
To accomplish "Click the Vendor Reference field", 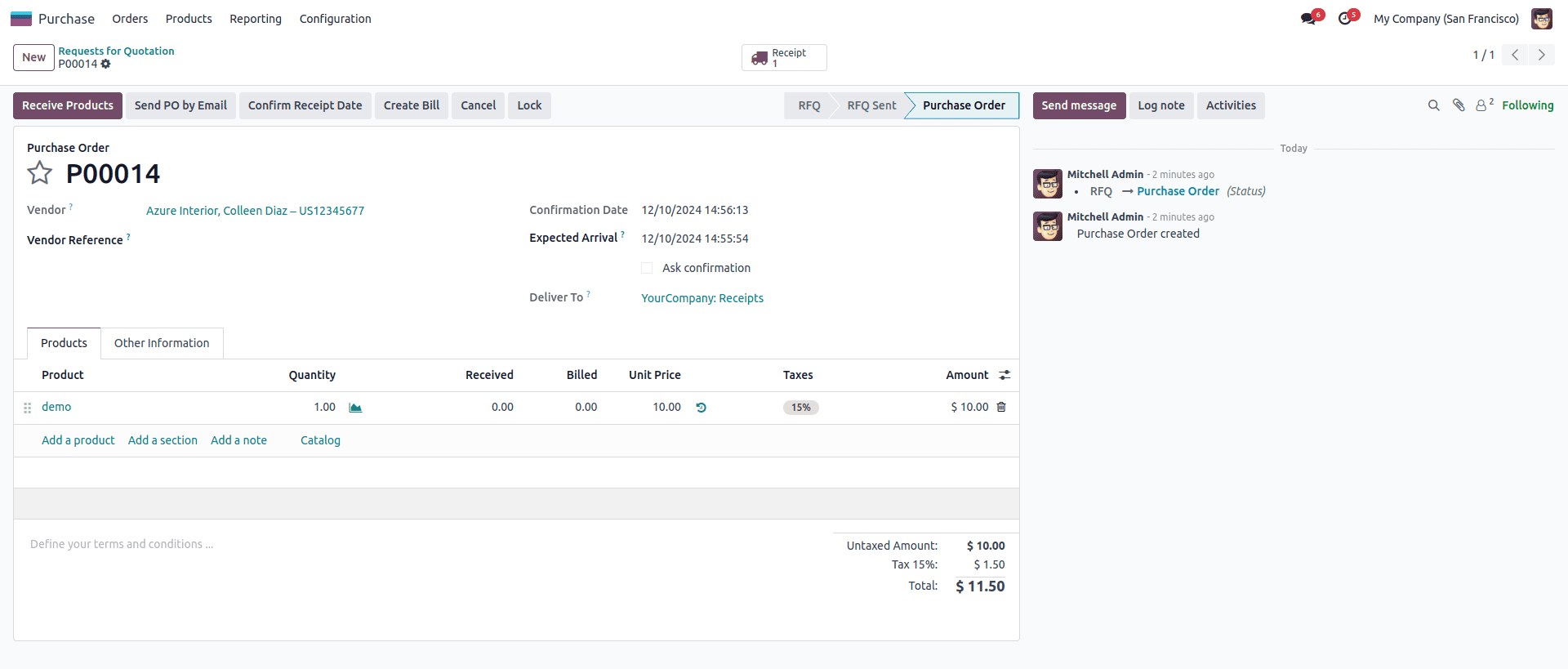I will click(x=327, y=240).
